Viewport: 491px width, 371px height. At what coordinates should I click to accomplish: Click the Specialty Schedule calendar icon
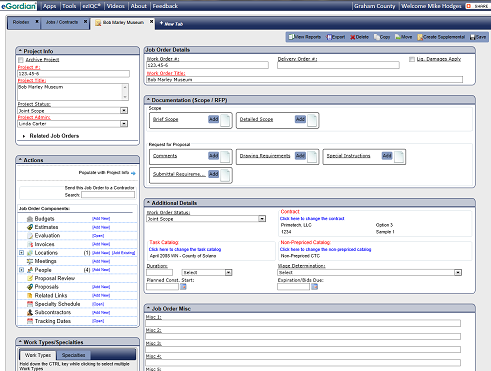coord(30,304)
